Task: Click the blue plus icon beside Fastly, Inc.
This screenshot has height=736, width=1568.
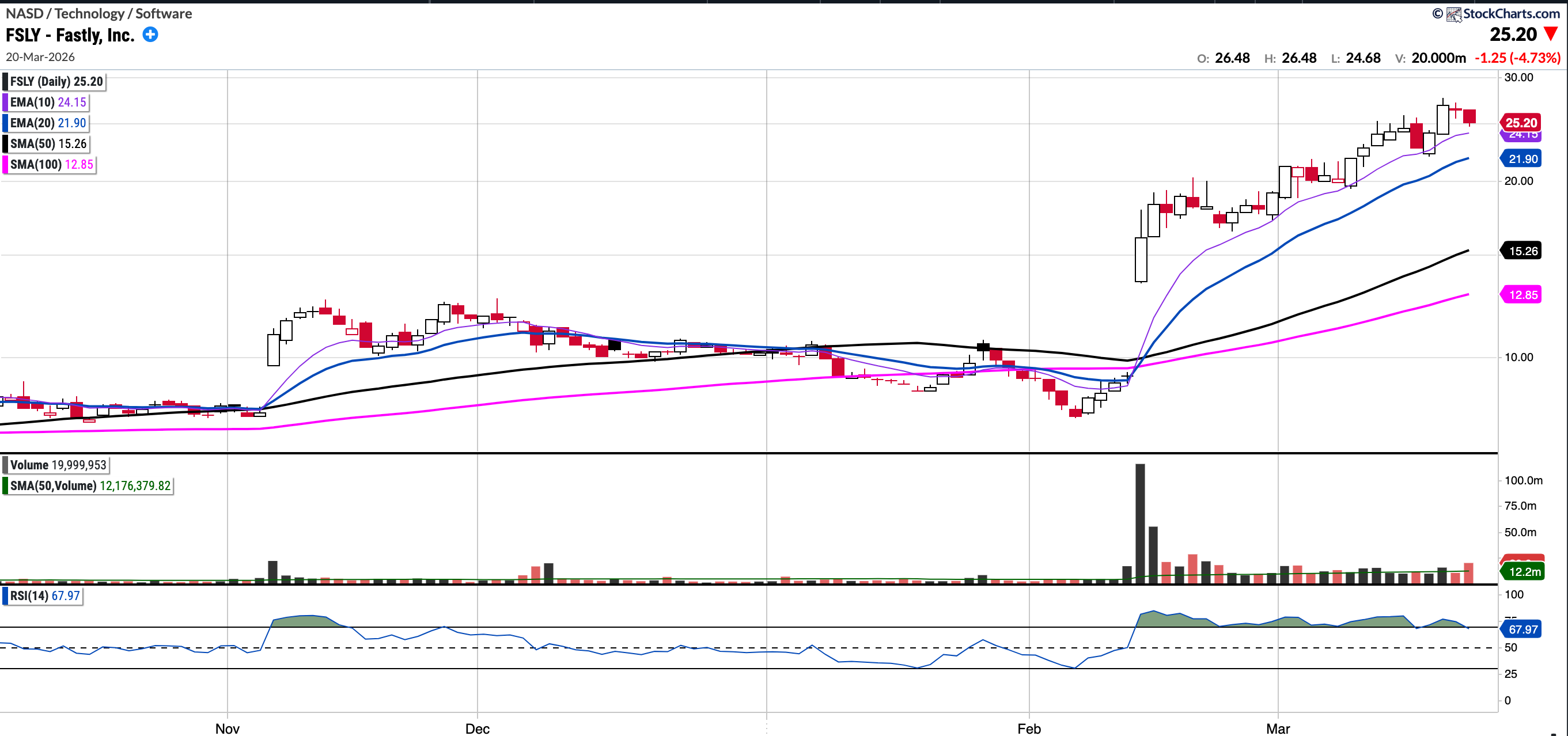Action: [150, 35]
